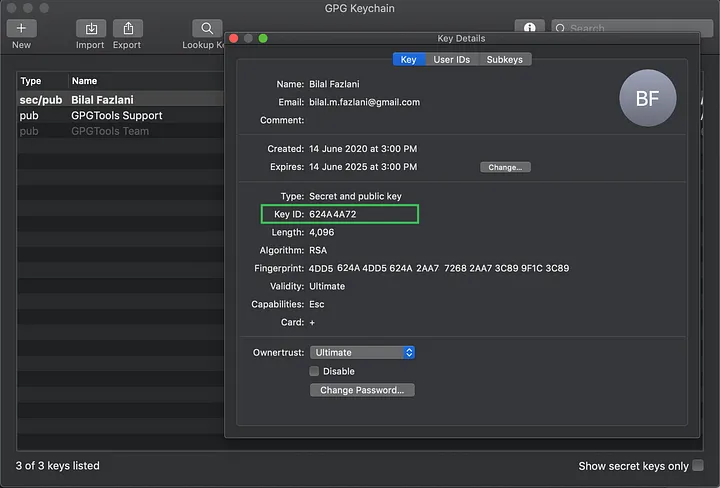Click the Import key icon
The image size is (720, 488).
90,29
